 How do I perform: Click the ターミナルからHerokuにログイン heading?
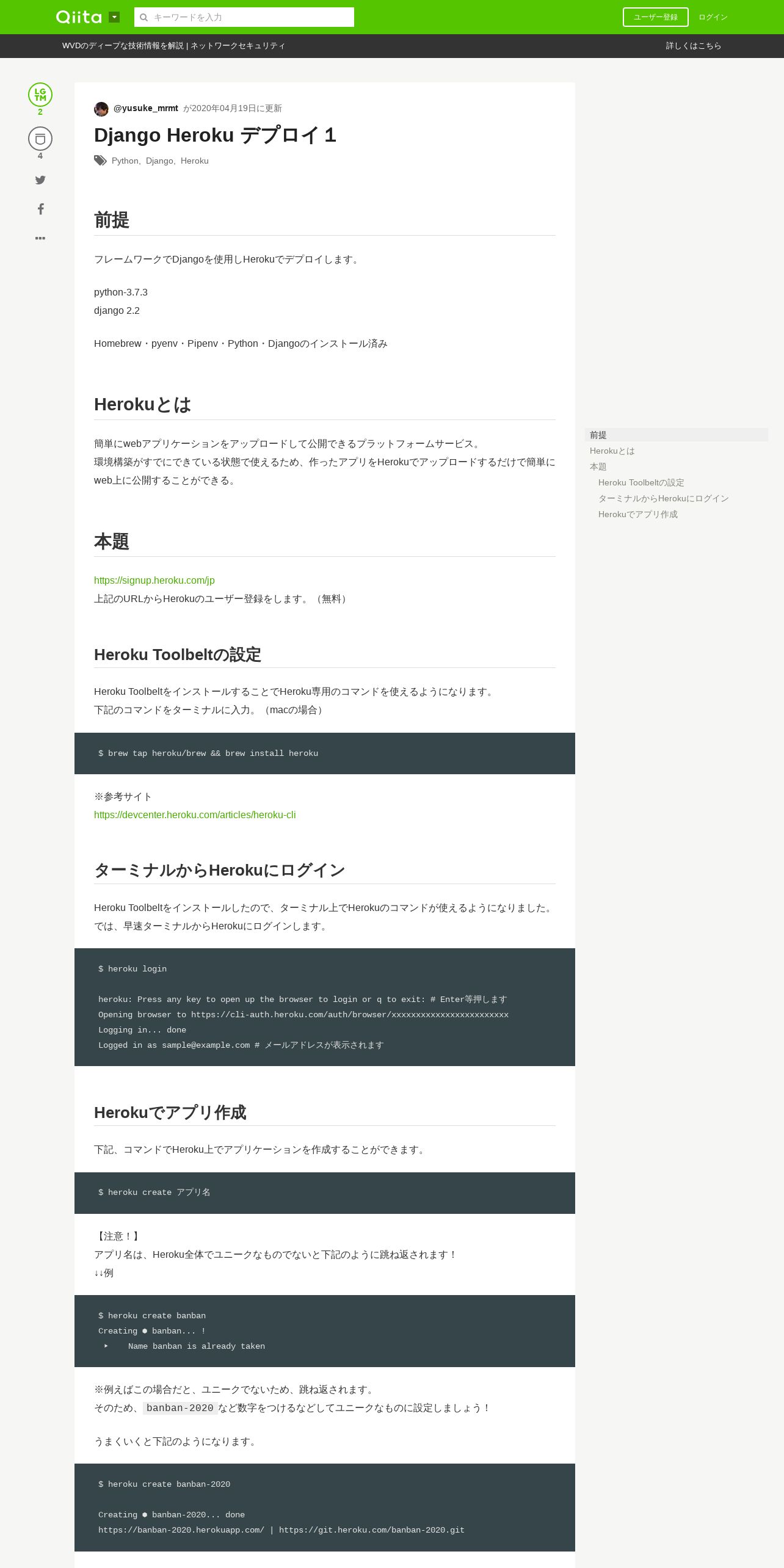point(220,870)
